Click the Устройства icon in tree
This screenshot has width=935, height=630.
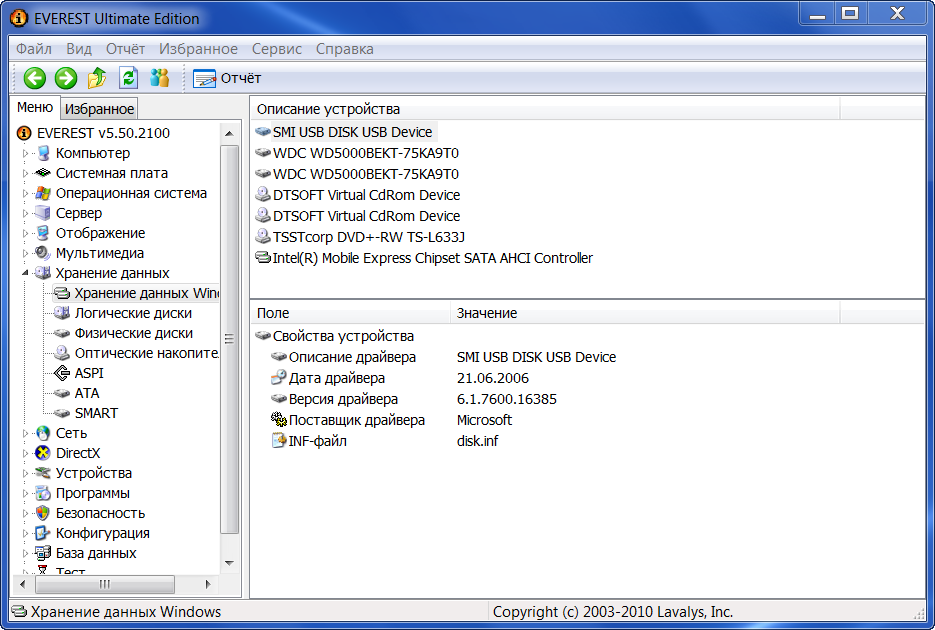(43, 473)
